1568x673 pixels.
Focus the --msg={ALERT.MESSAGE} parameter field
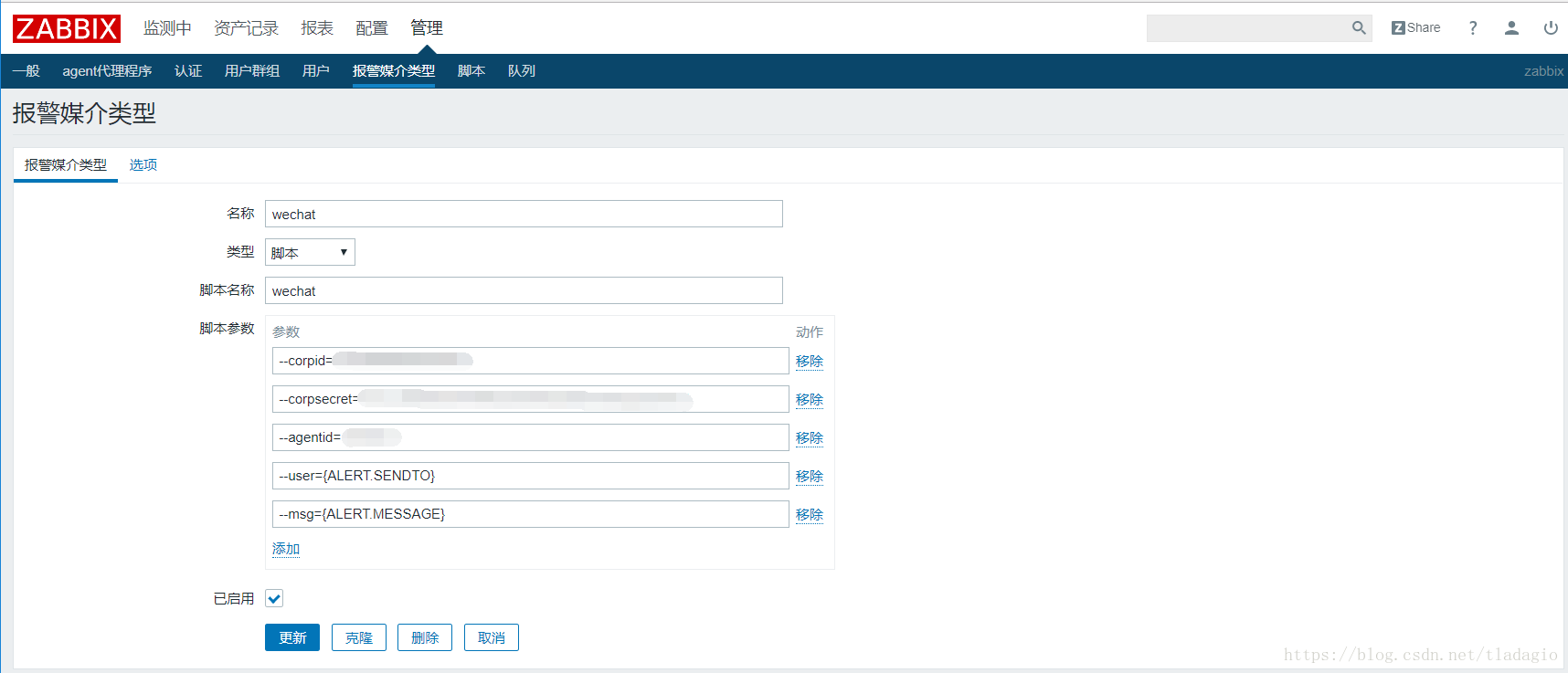click(x=530, y=514)
